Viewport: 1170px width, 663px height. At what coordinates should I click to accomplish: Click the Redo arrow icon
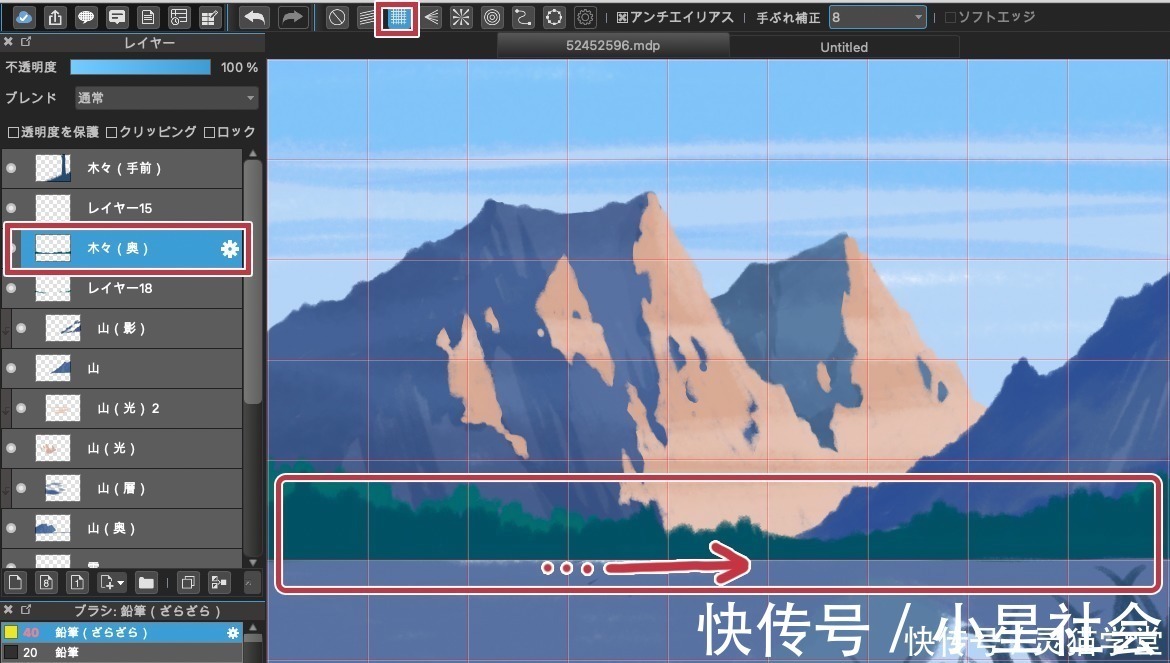tap(291, 16)
